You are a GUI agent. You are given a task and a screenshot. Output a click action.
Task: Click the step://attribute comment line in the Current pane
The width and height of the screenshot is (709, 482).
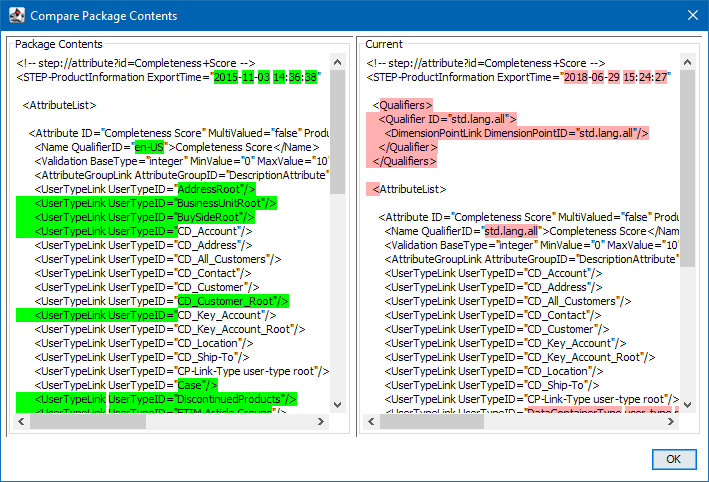click(x=486, y=63)
